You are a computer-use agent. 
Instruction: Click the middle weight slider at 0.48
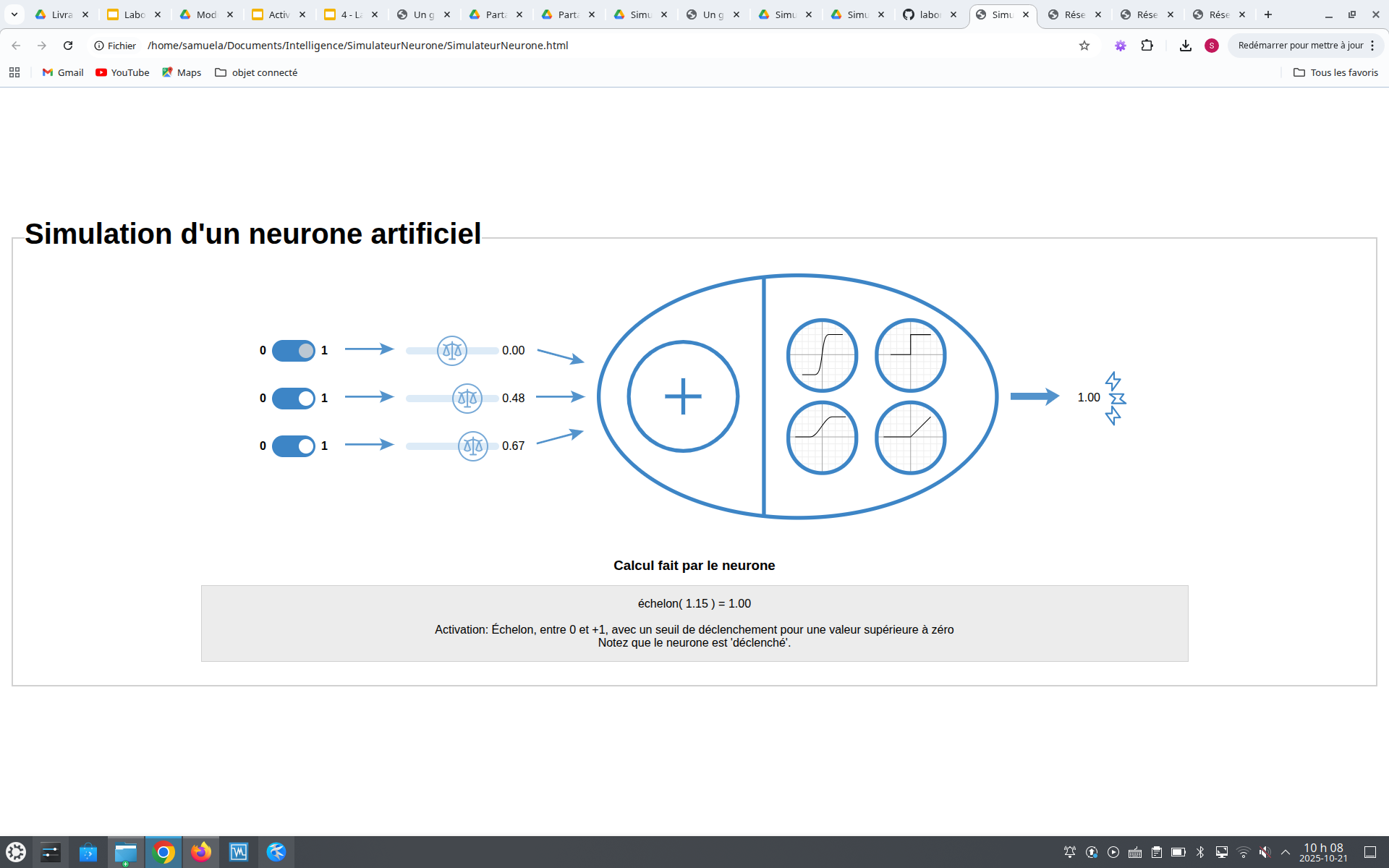[467, 399]
